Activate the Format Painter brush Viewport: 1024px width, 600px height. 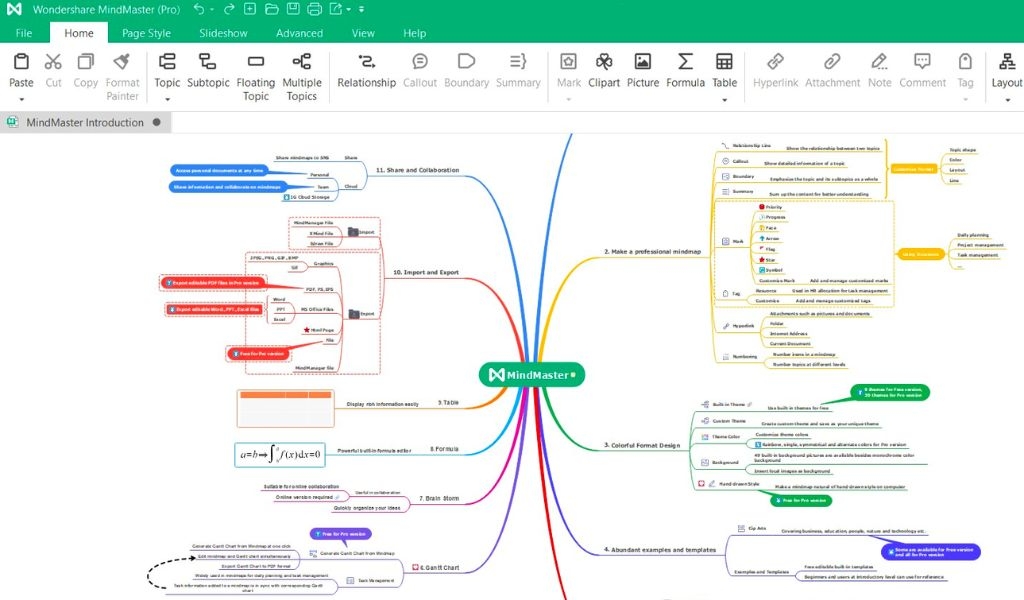(x=121, y=62)
